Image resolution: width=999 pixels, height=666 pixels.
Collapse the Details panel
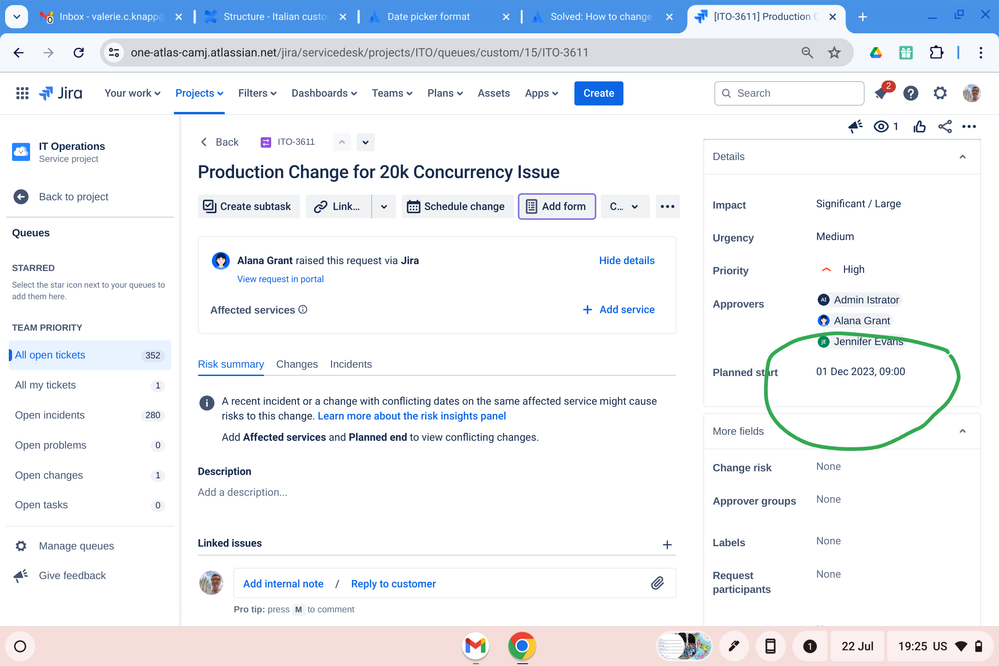[x=963, y=157]
